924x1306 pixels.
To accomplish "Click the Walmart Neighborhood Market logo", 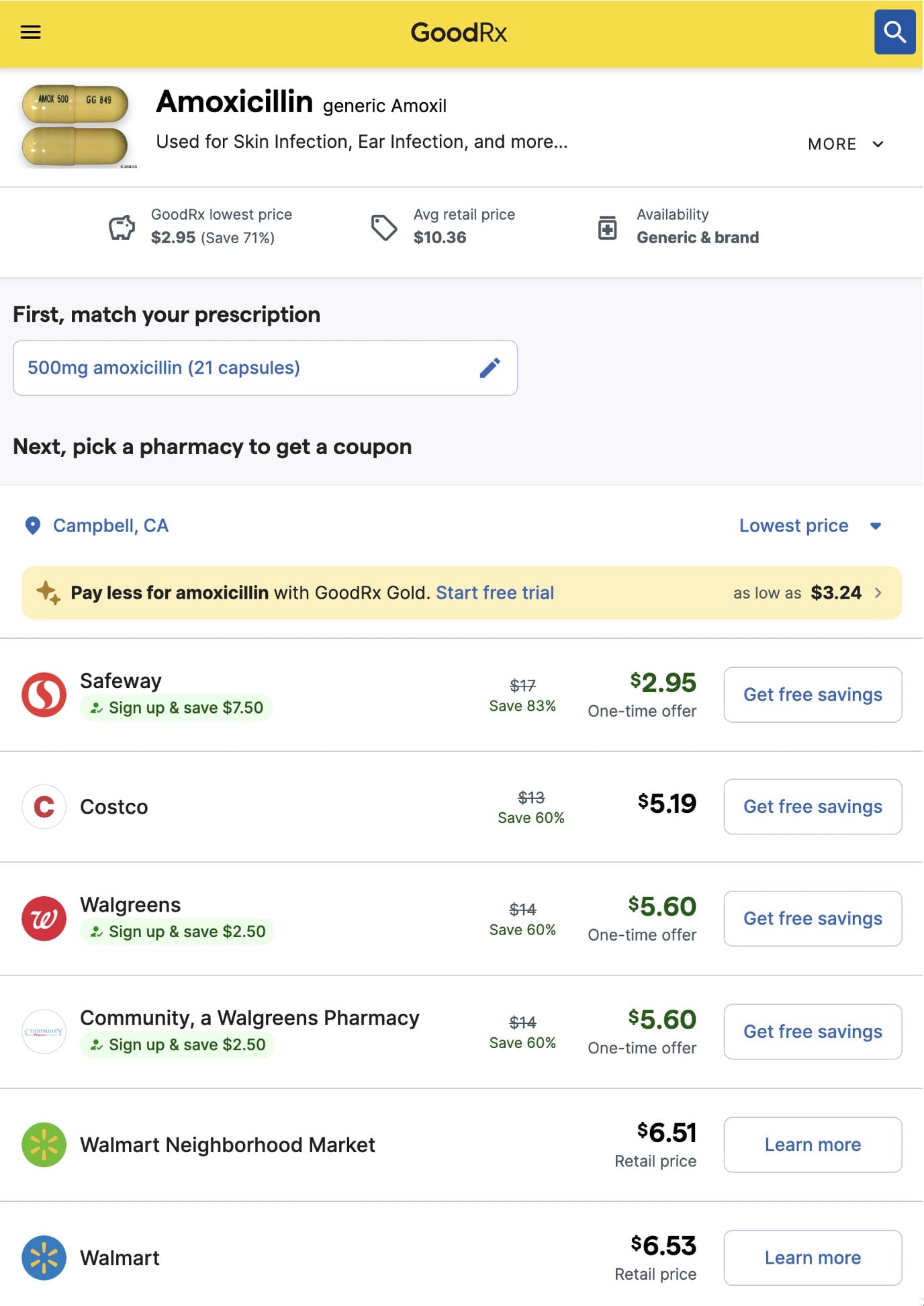I will tap(44, 1145).
